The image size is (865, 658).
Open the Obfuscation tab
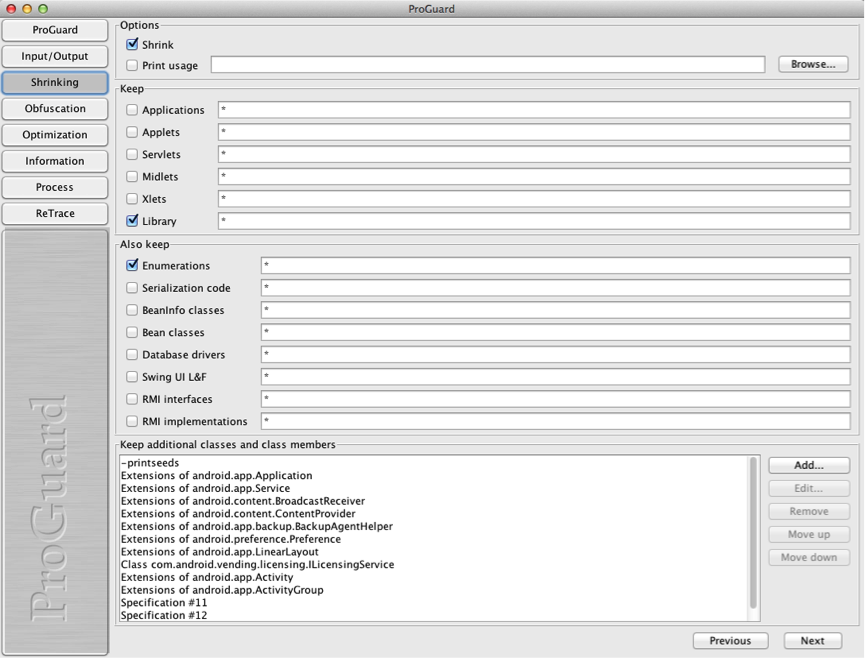point(55,109)
